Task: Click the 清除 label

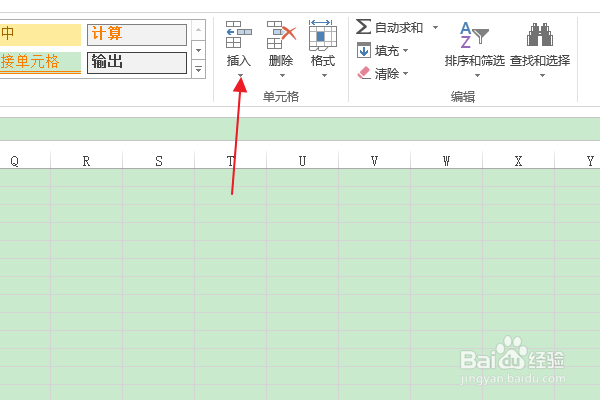Action: (387, 73)
